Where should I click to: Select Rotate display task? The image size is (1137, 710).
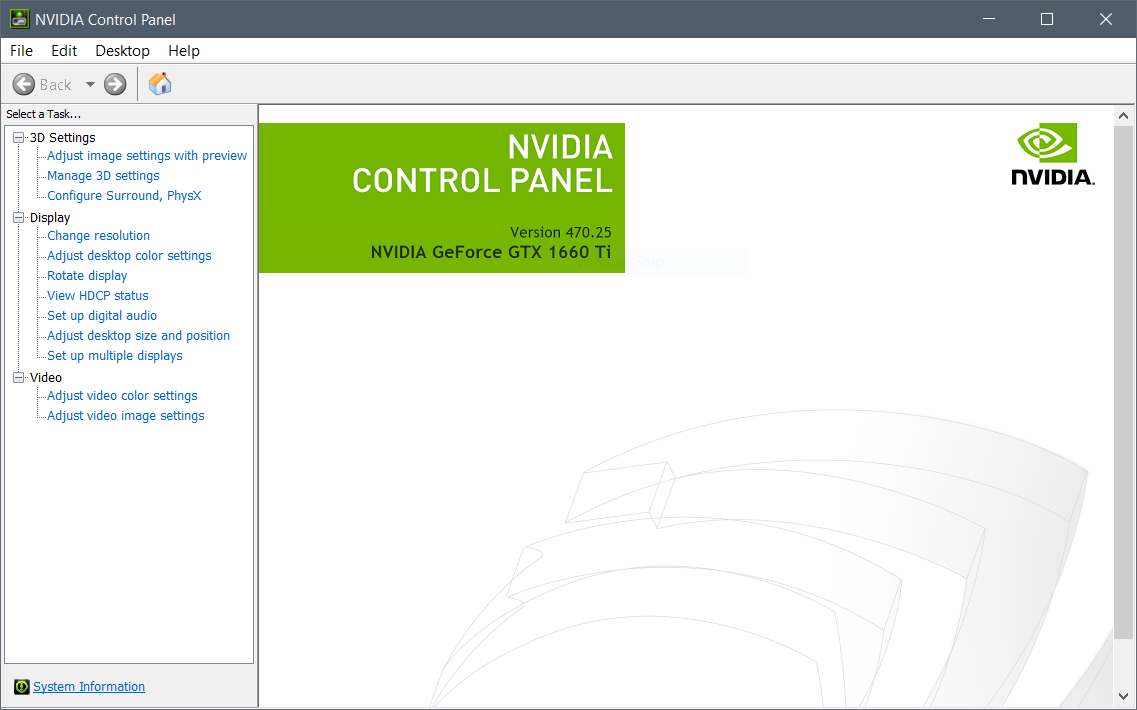coord(87,276)
